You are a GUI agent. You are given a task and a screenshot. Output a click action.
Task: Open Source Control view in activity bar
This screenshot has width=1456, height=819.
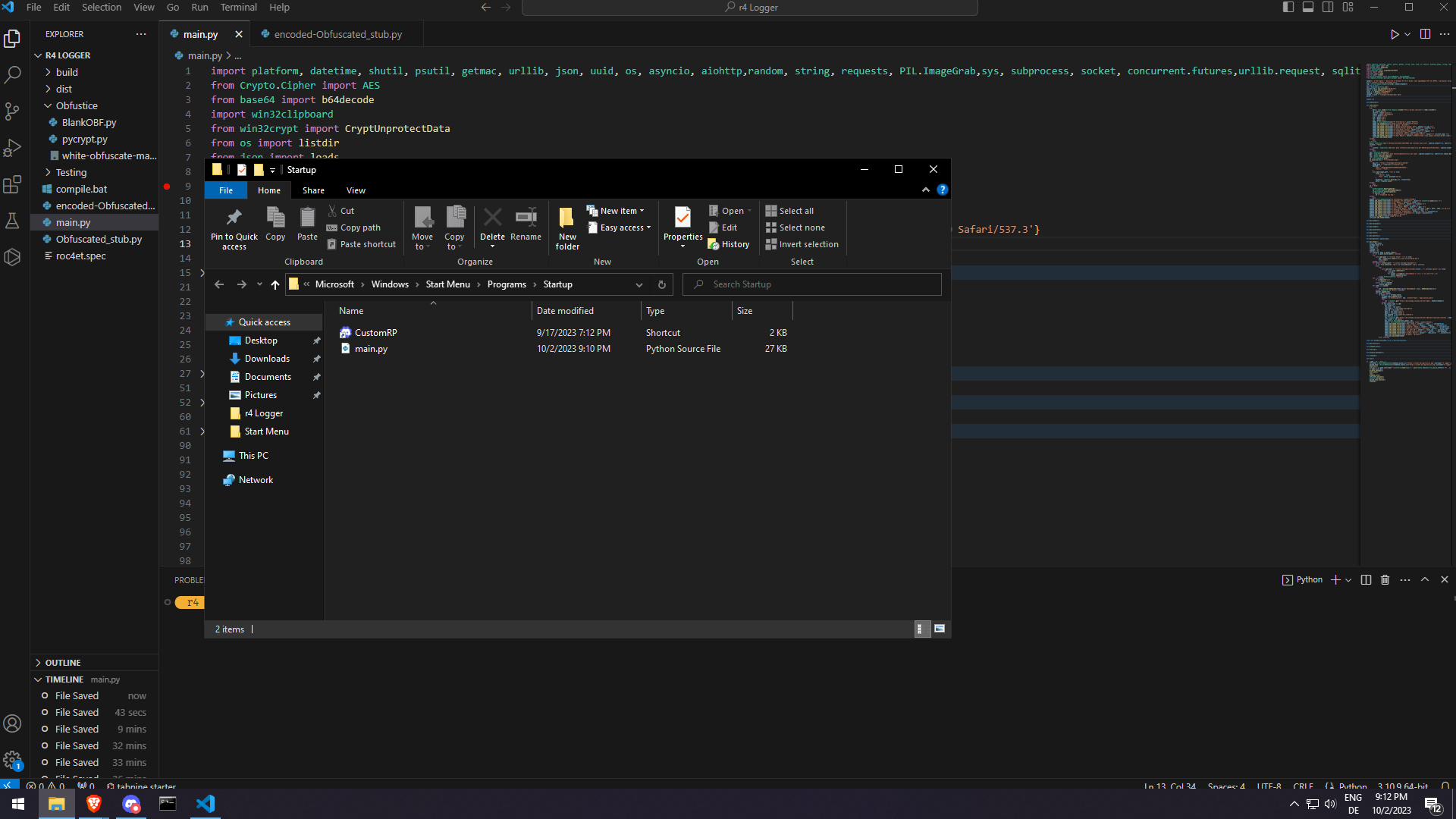(12, 111)
